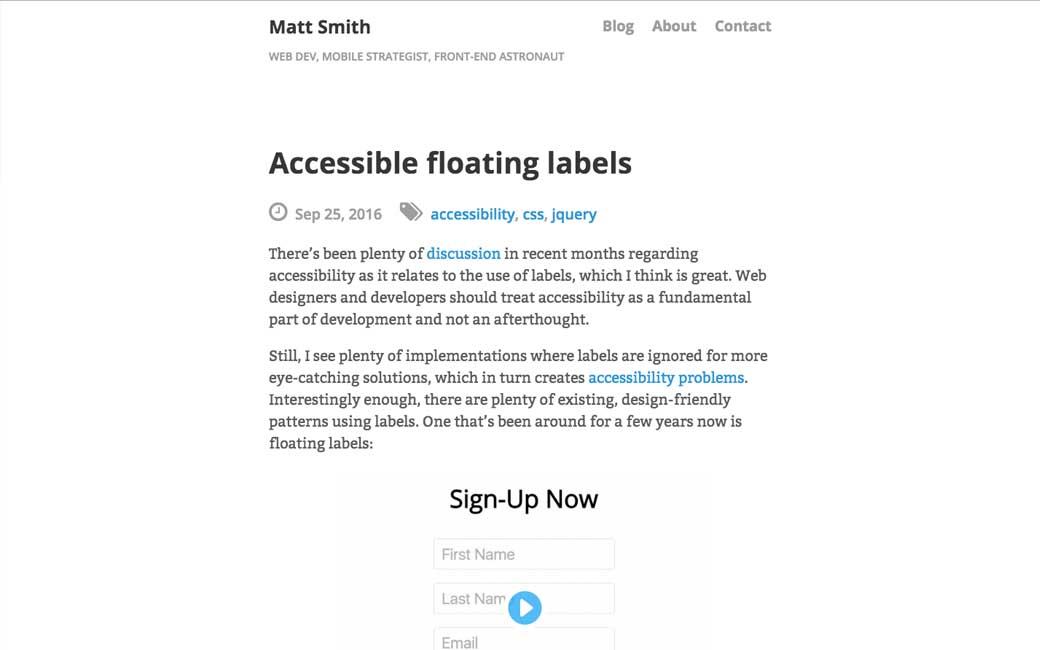Follow the accessibility problems link
The height and width of the screenshot is (650, 1040).
(x=666, y=377)
